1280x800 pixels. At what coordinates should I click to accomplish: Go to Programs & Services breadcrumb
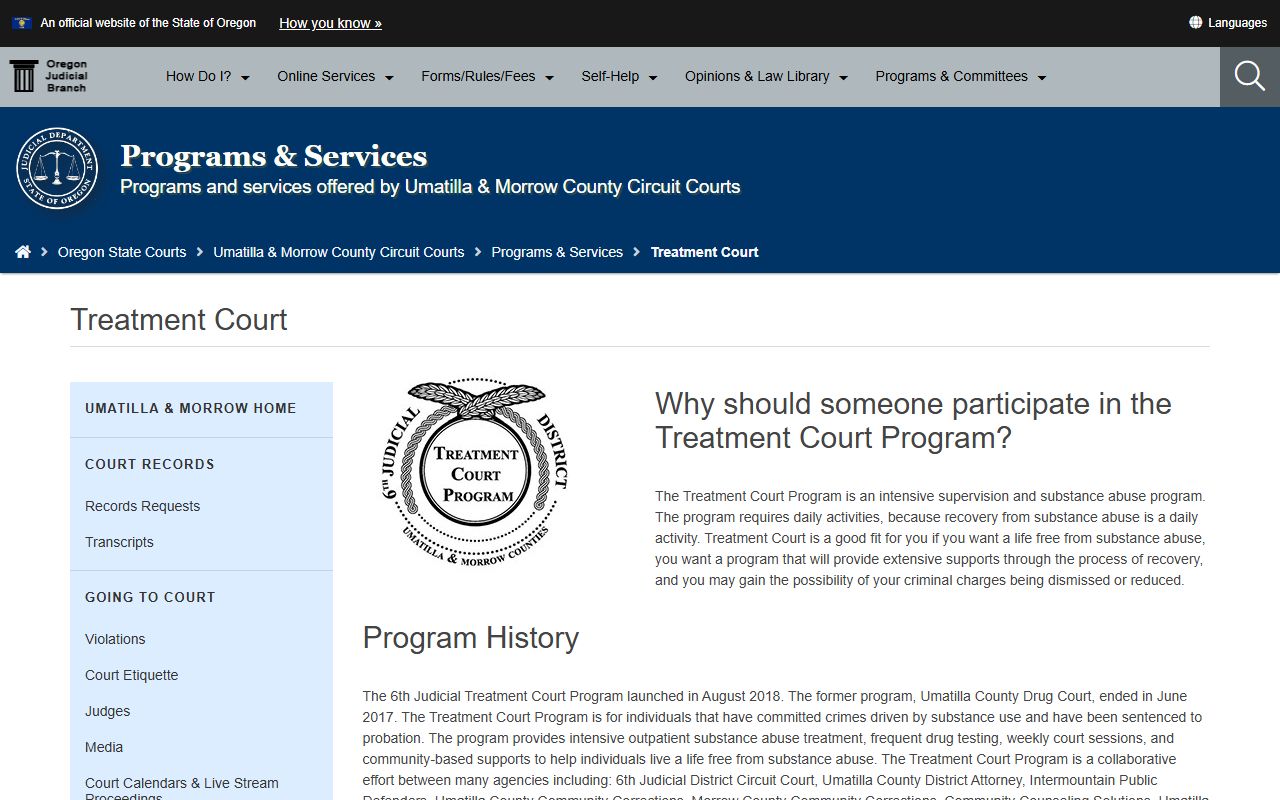click(x=557, y=252)
